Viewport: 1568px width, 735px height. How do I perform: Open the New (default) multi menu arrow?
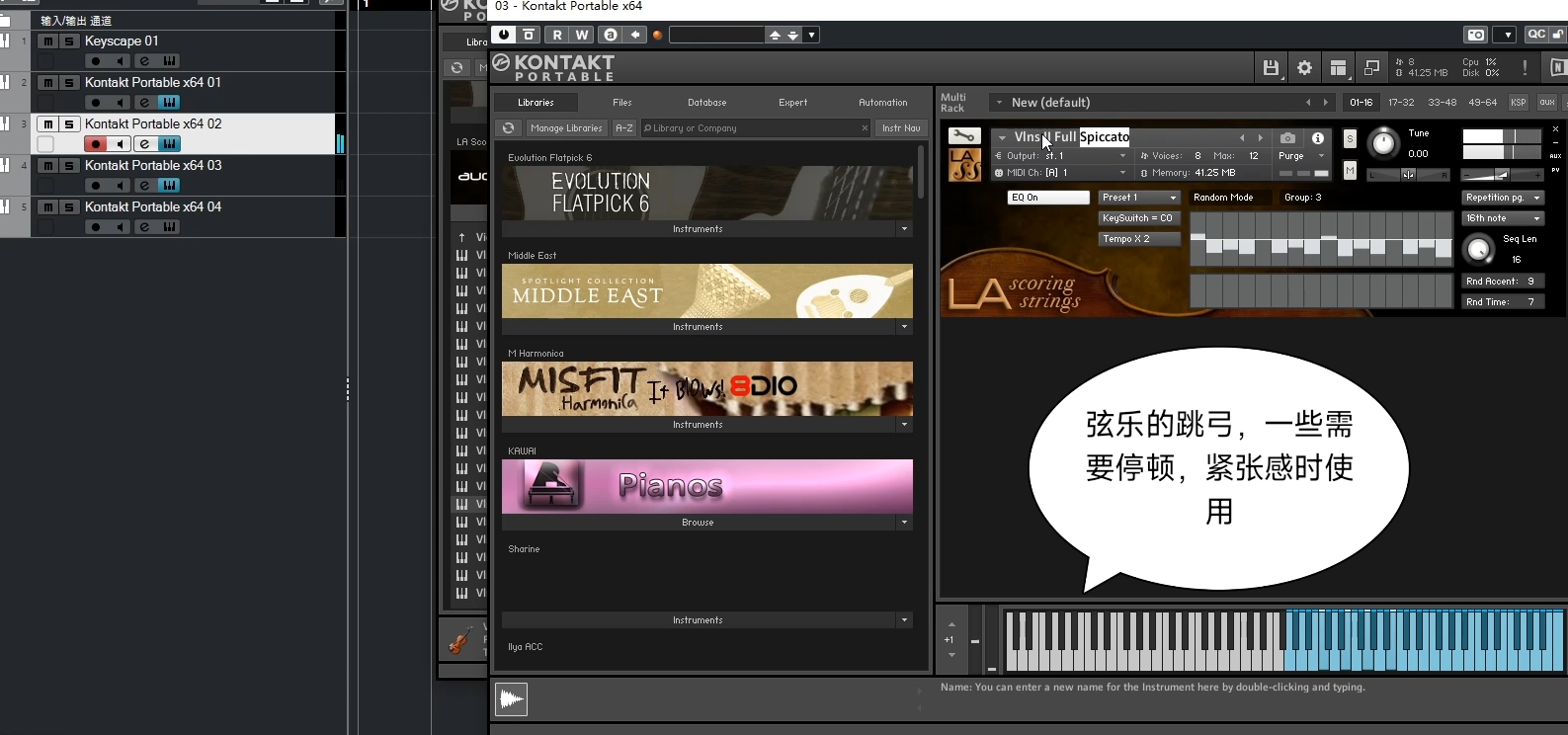click(x=999, y=102)
